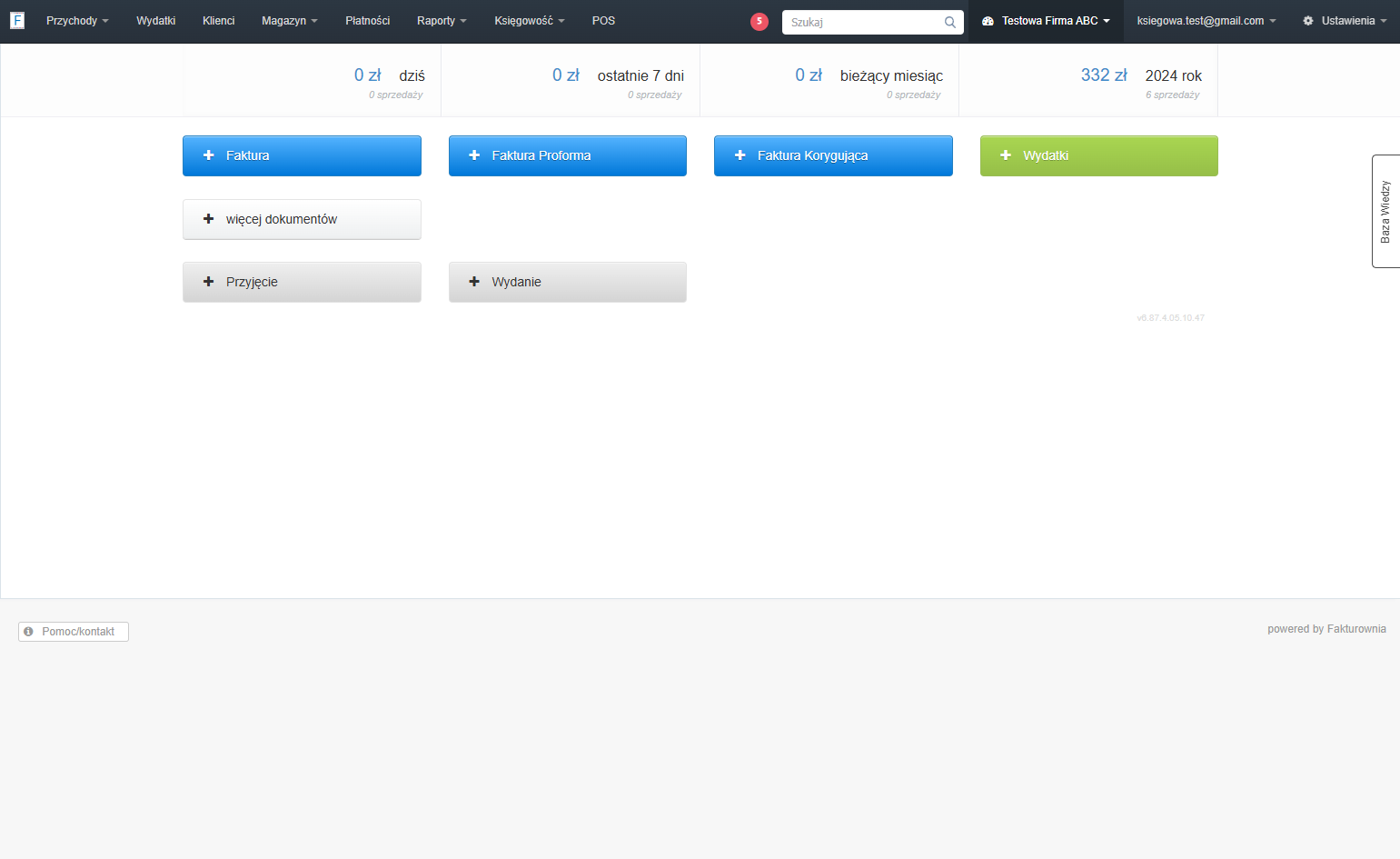Image resolution: width=1400 pixels, height=859 pixels.
Task: Click the Fakturownia logo icon
Action: coord(17,20)
